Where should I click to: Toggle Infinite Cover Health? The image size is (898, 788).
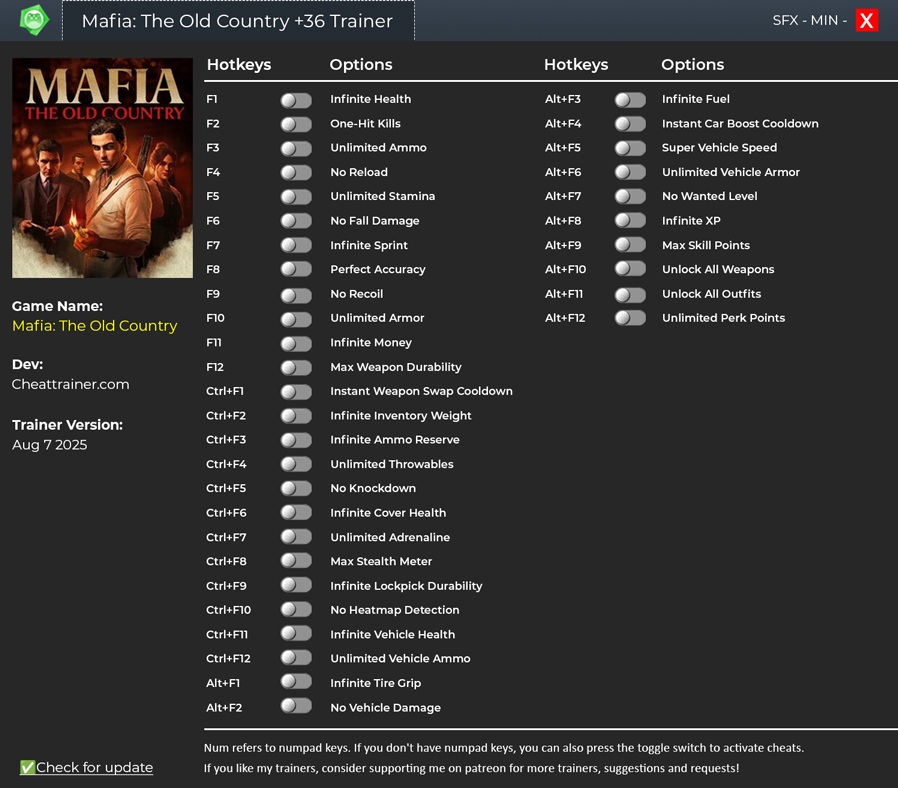pyautogui.click(x=296, y=512)
